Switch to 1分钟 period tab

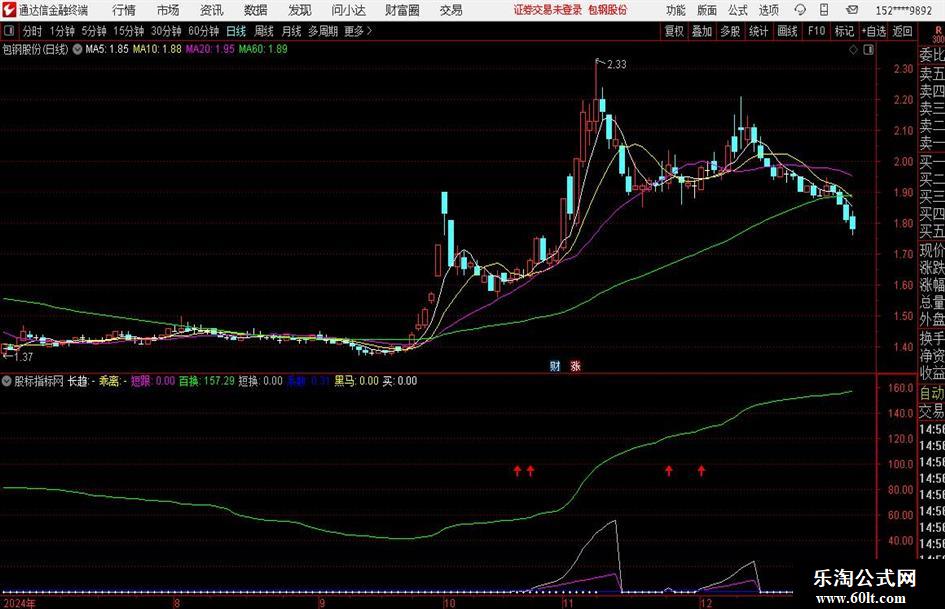point(61,31)
